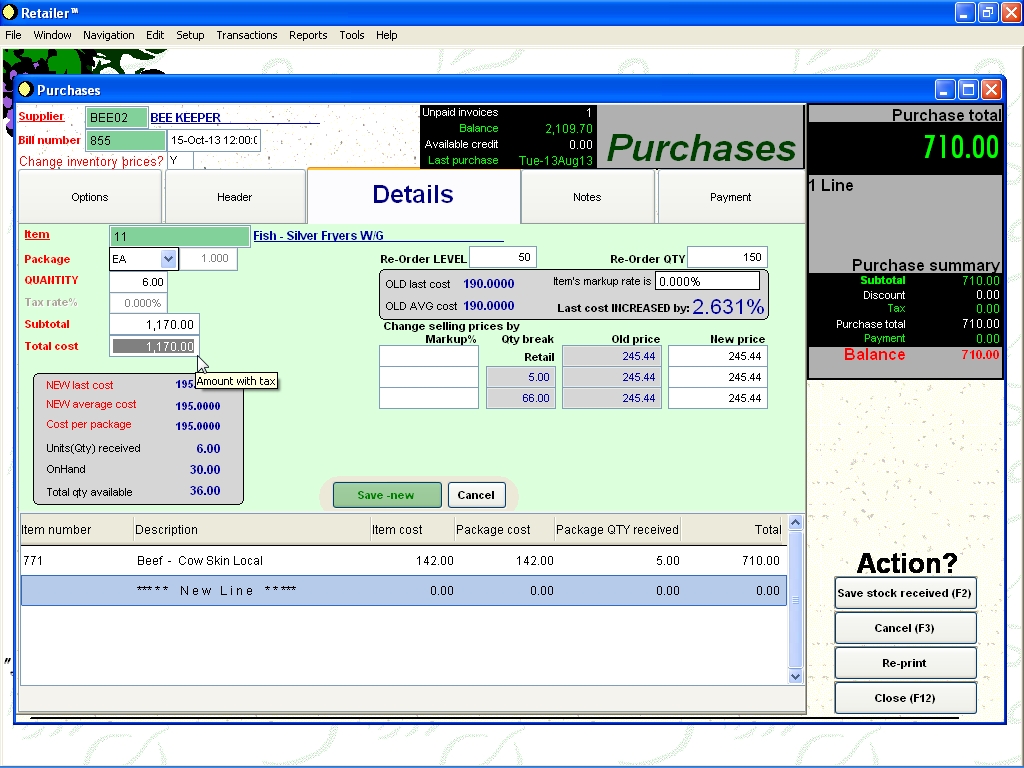Click the Quantity input field
Screen dimensions: 1024x768
click(x=138, y=282)
